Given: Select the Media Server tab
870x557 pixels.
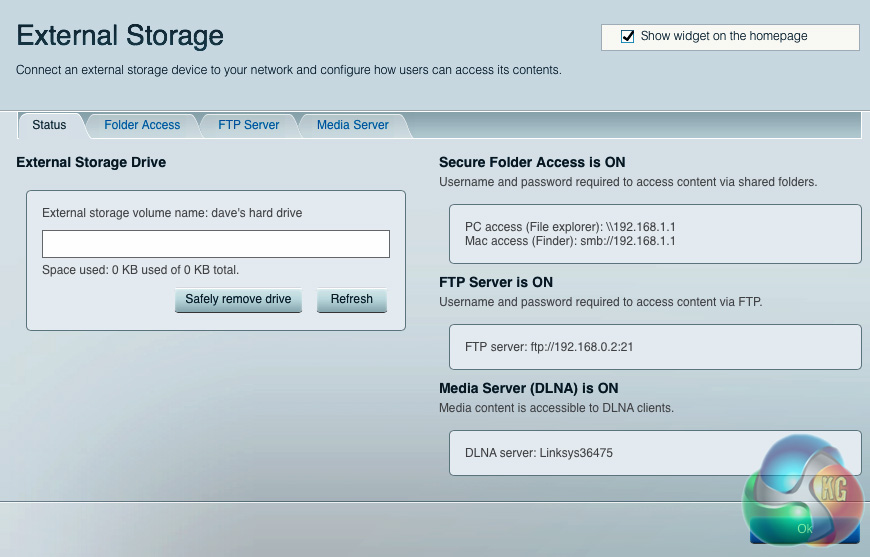Looking at the screenshot, I should tap(352, 125).
